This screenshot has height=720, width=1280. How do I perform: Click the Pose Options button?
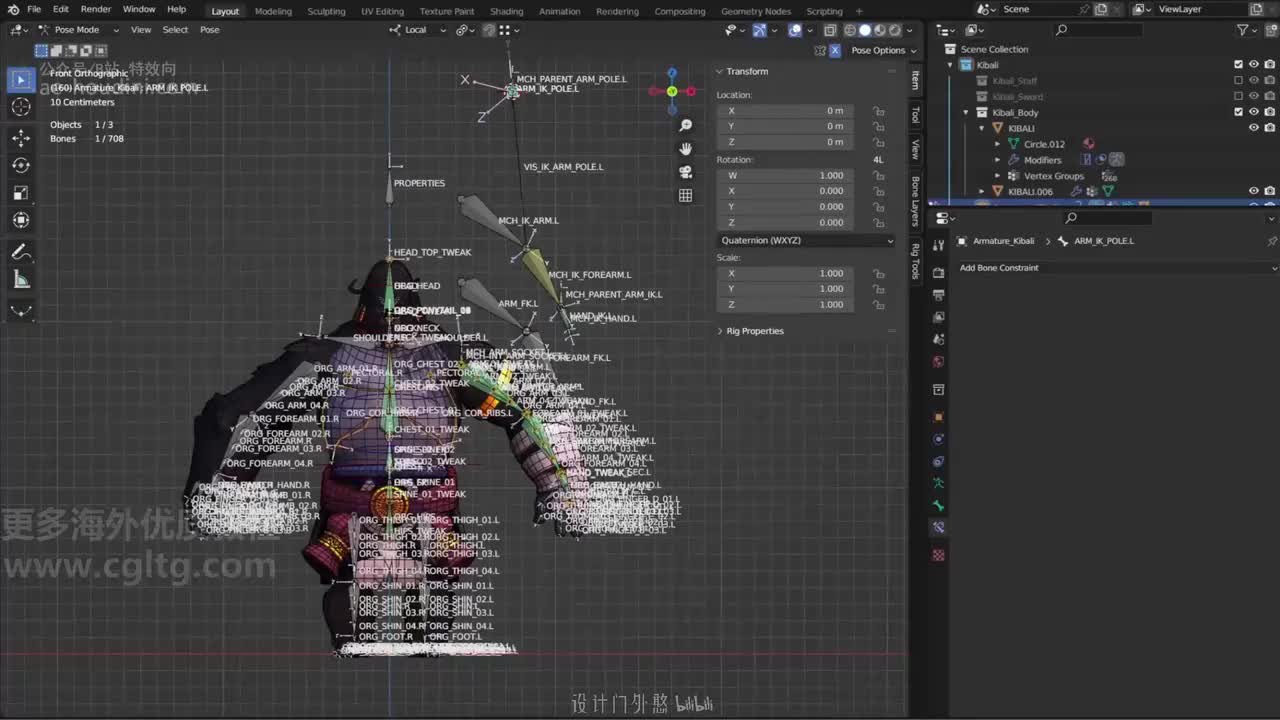click(877, 50)
